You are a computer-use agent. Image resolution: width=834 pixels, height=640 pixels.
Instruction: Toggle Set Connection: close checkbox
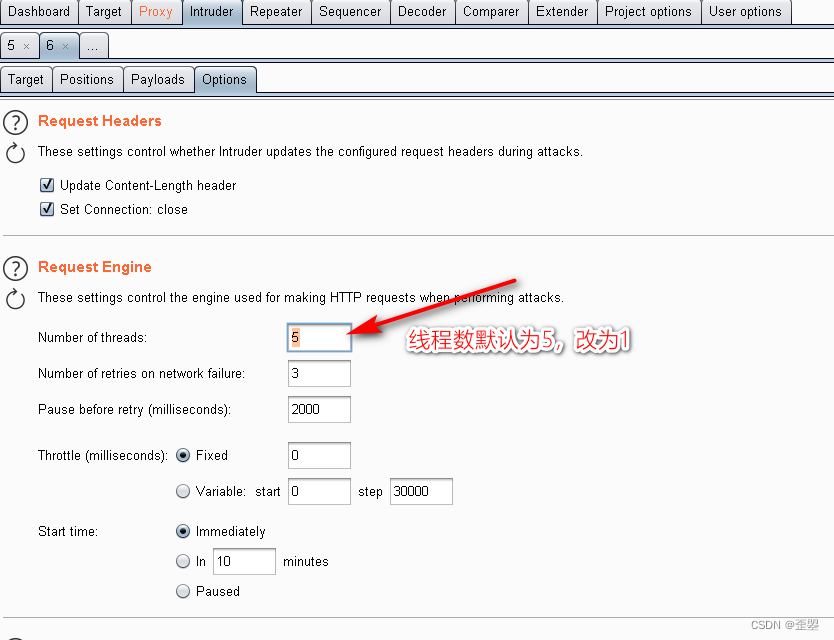point(47,209)
